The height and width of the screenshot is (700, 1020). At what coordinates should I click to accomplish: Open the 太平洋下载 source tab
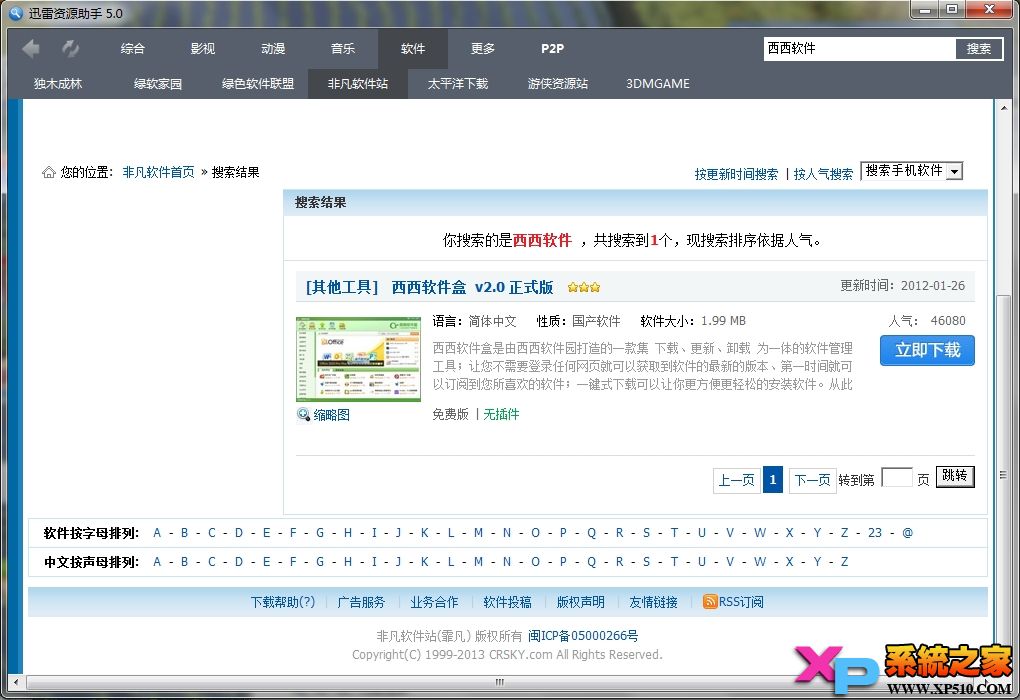458,83
